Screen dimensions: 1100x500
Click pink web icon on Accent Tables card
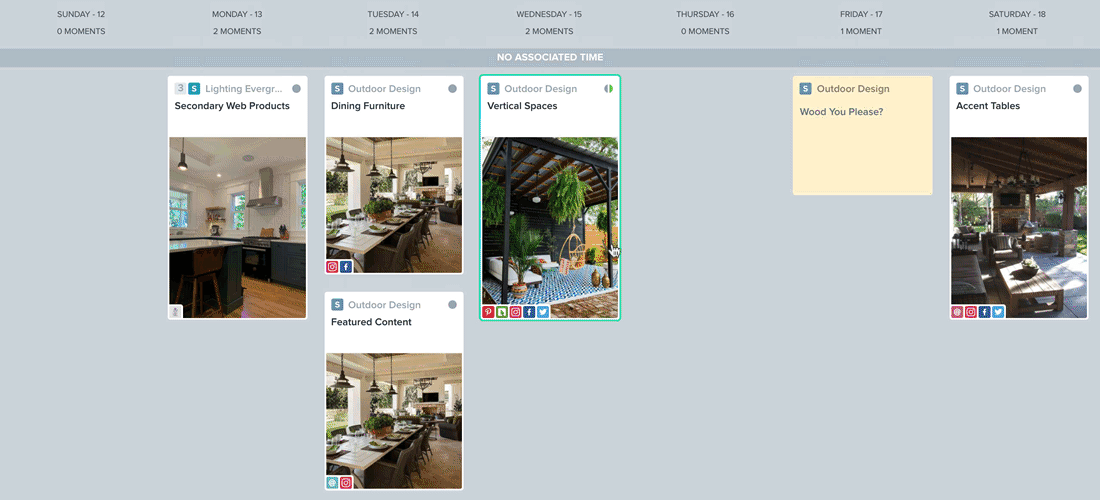coord(957,312)
